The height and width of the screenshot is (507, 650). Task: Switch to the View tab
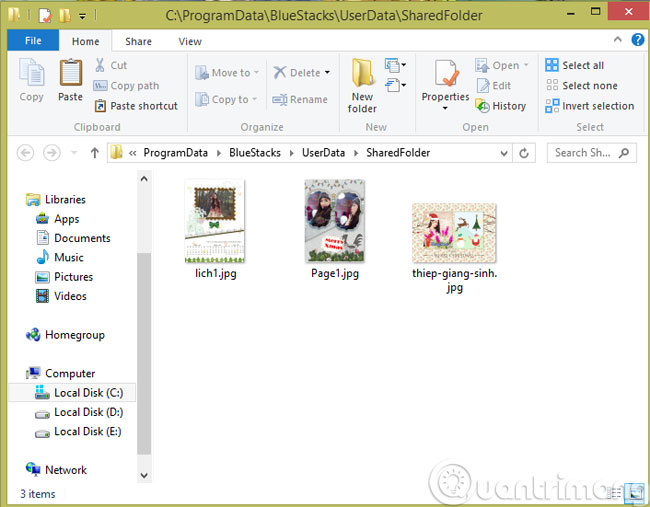[x=190, y=41]
